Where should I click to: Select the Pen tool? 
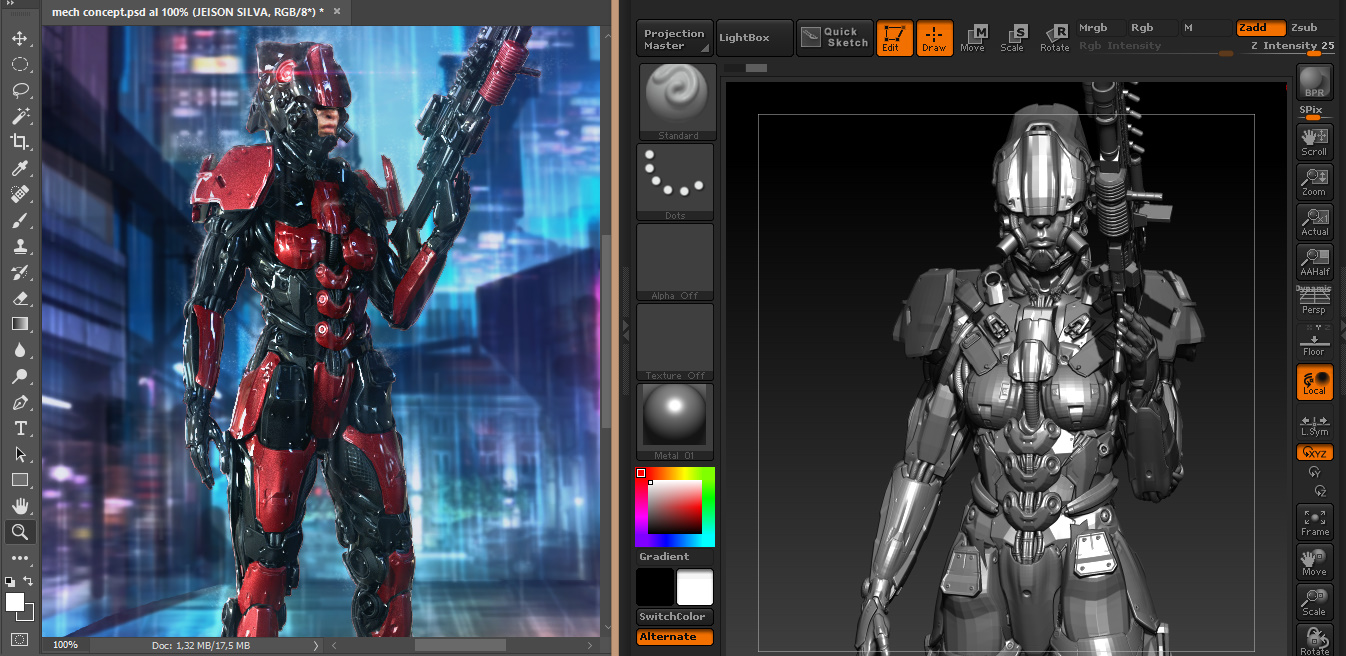pos(19,402)
